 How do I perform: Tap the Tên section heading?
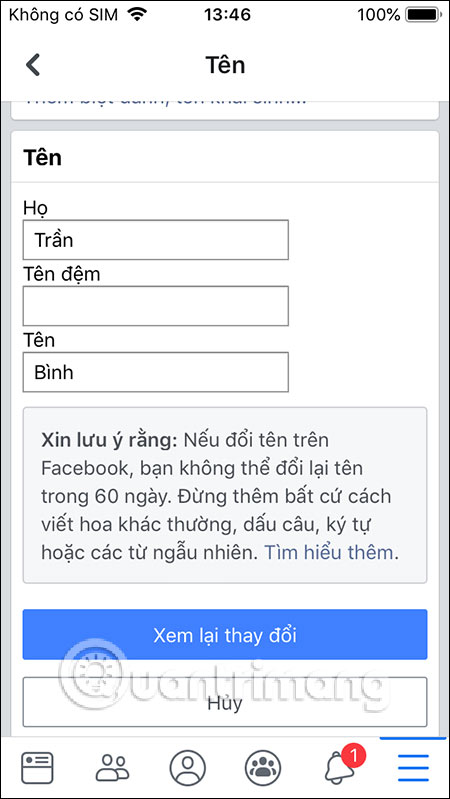[x=42, y=157]
